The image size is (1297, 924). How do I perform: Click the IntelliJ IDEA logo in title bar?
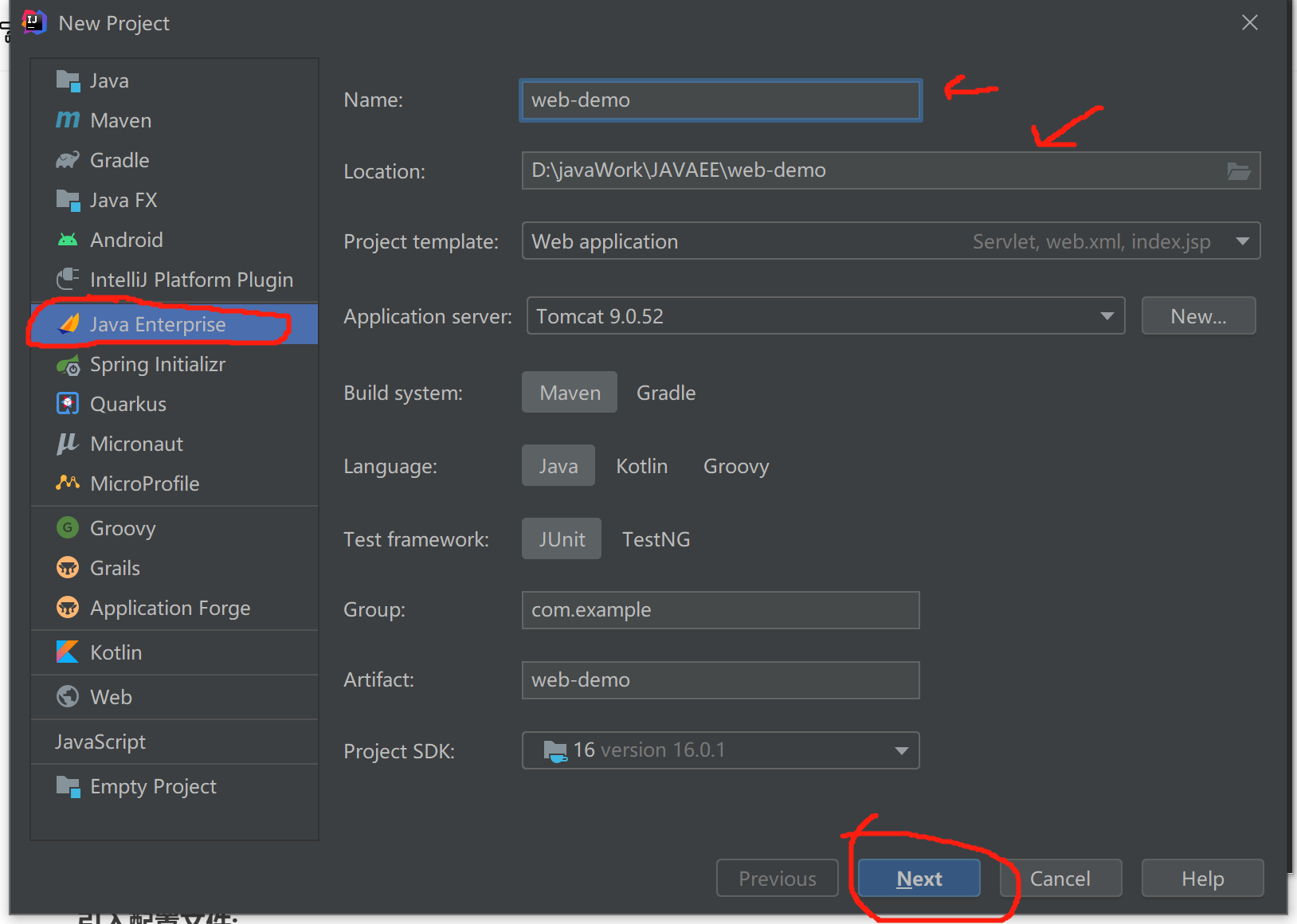tap(33, 22)
